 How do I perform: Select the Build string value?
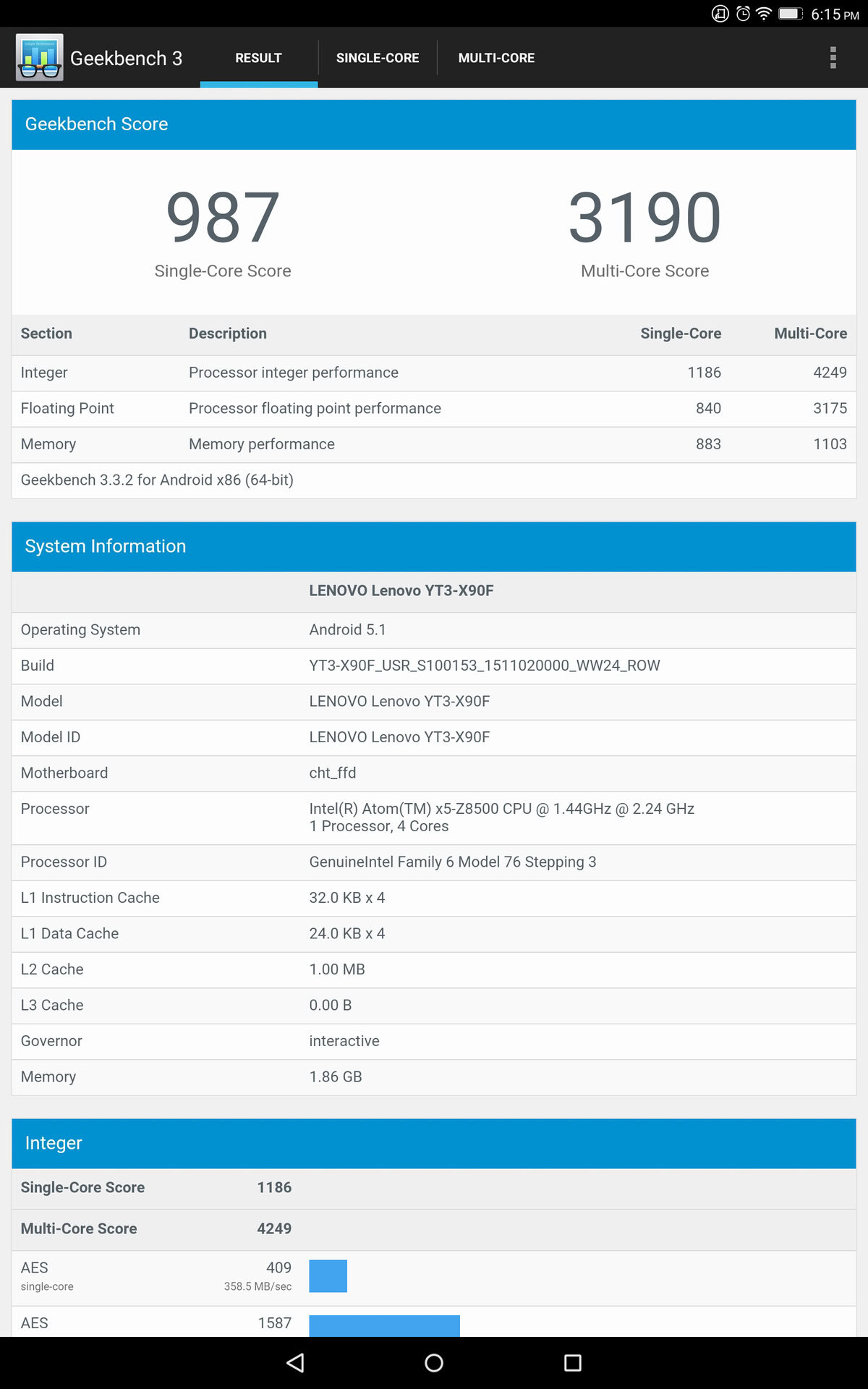pos(485,666)
